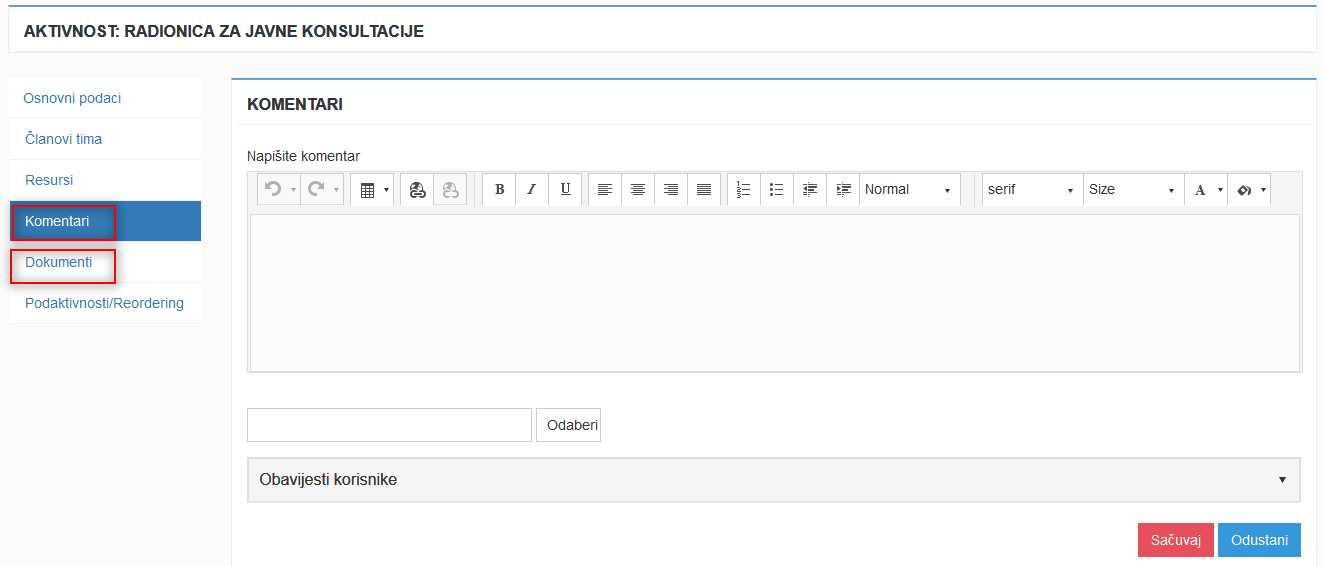Click the Sačuvaj button
This screenshot has height=566, width=1323.
pos(1176,540)
